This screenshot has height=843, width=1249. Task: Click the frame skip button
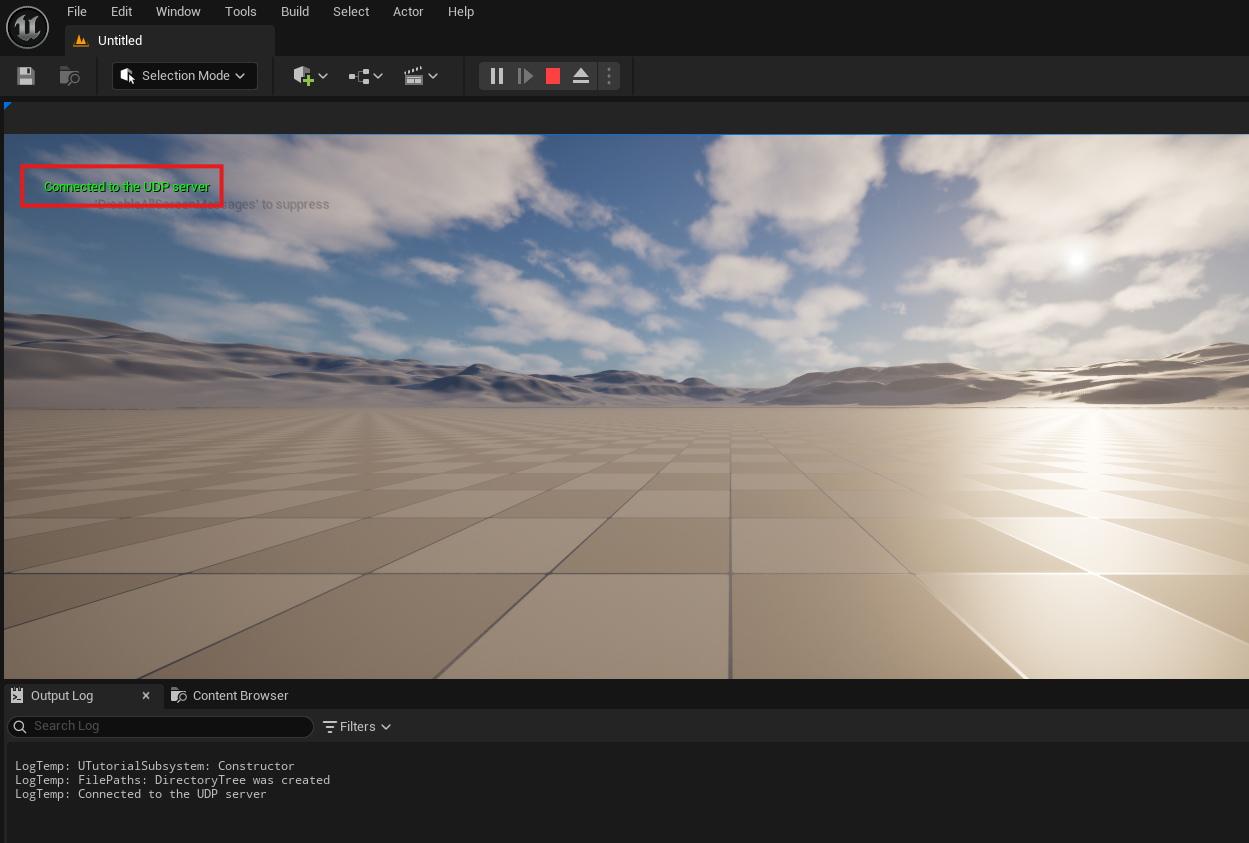(525, 76)
